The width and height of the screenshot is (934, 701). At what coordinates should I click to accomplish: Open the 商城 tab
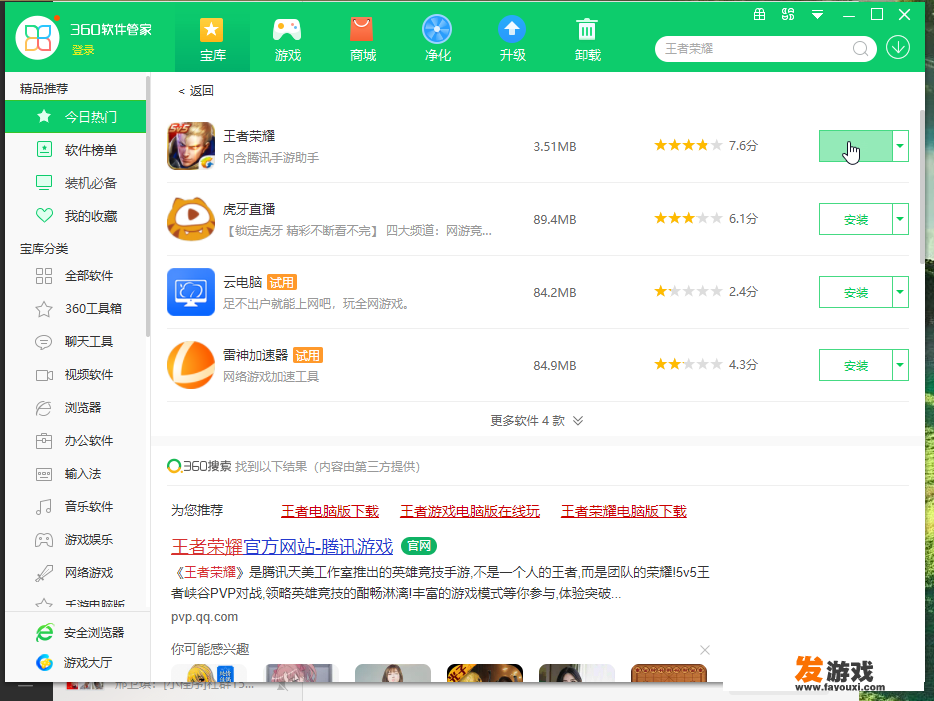click(362, 40)
